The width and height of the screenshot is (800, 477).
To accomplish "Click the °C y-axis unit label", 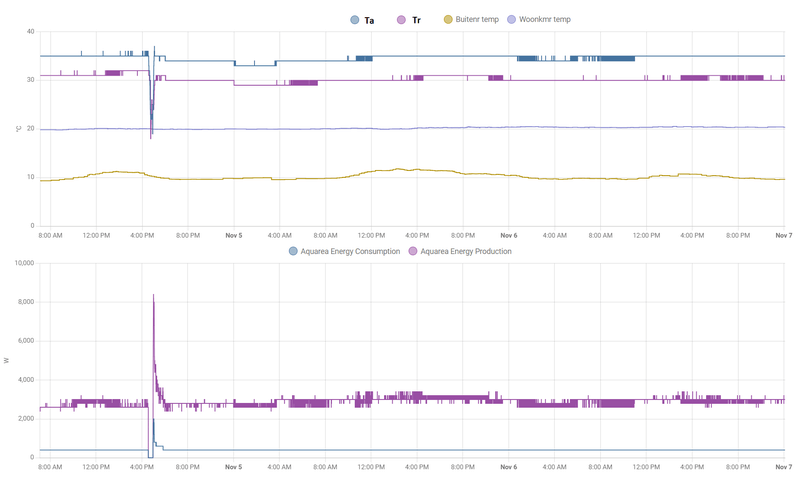I will [x=18, y=129].
